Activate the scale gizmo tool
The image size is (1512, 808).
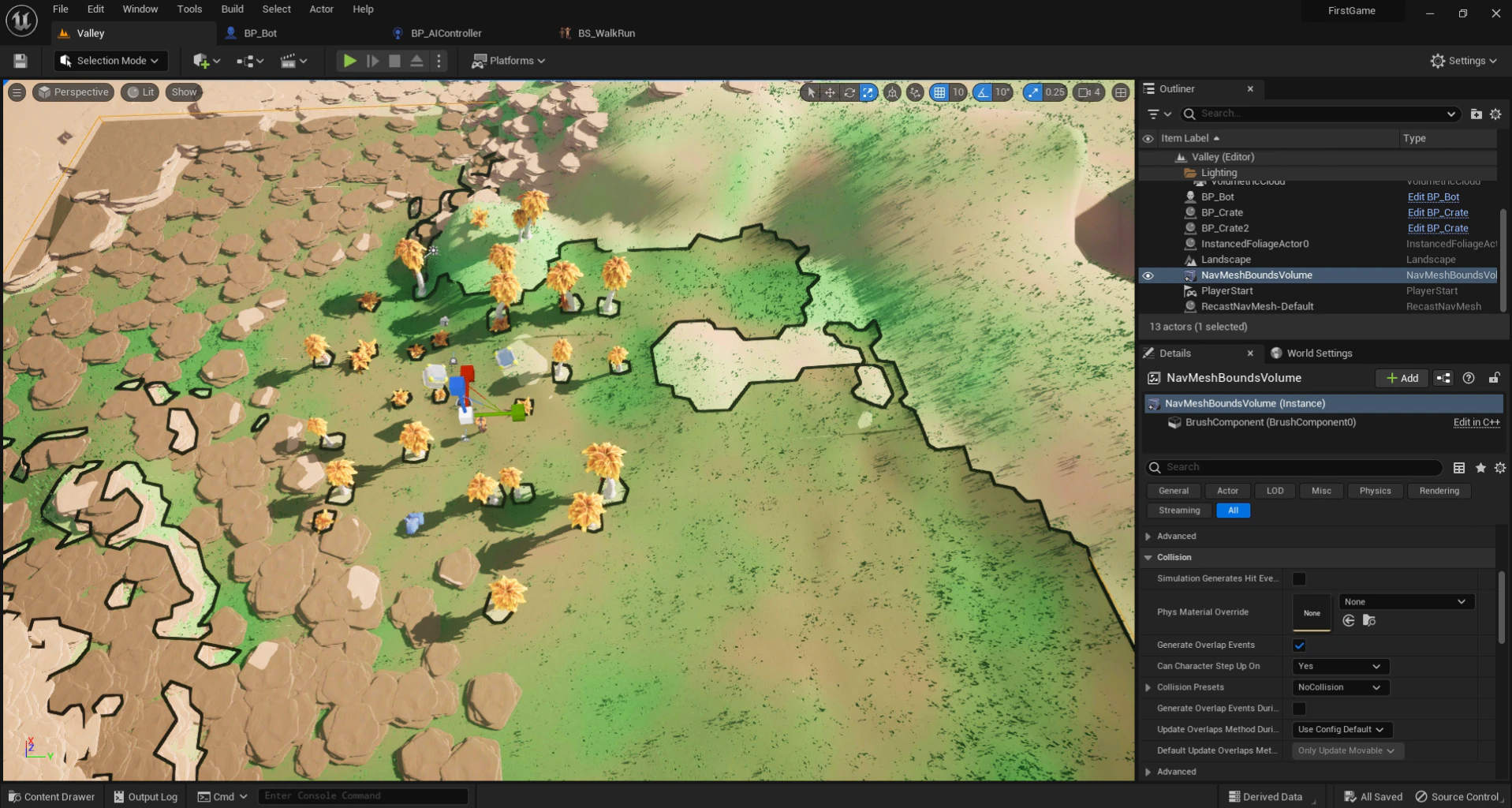[868, 92]
